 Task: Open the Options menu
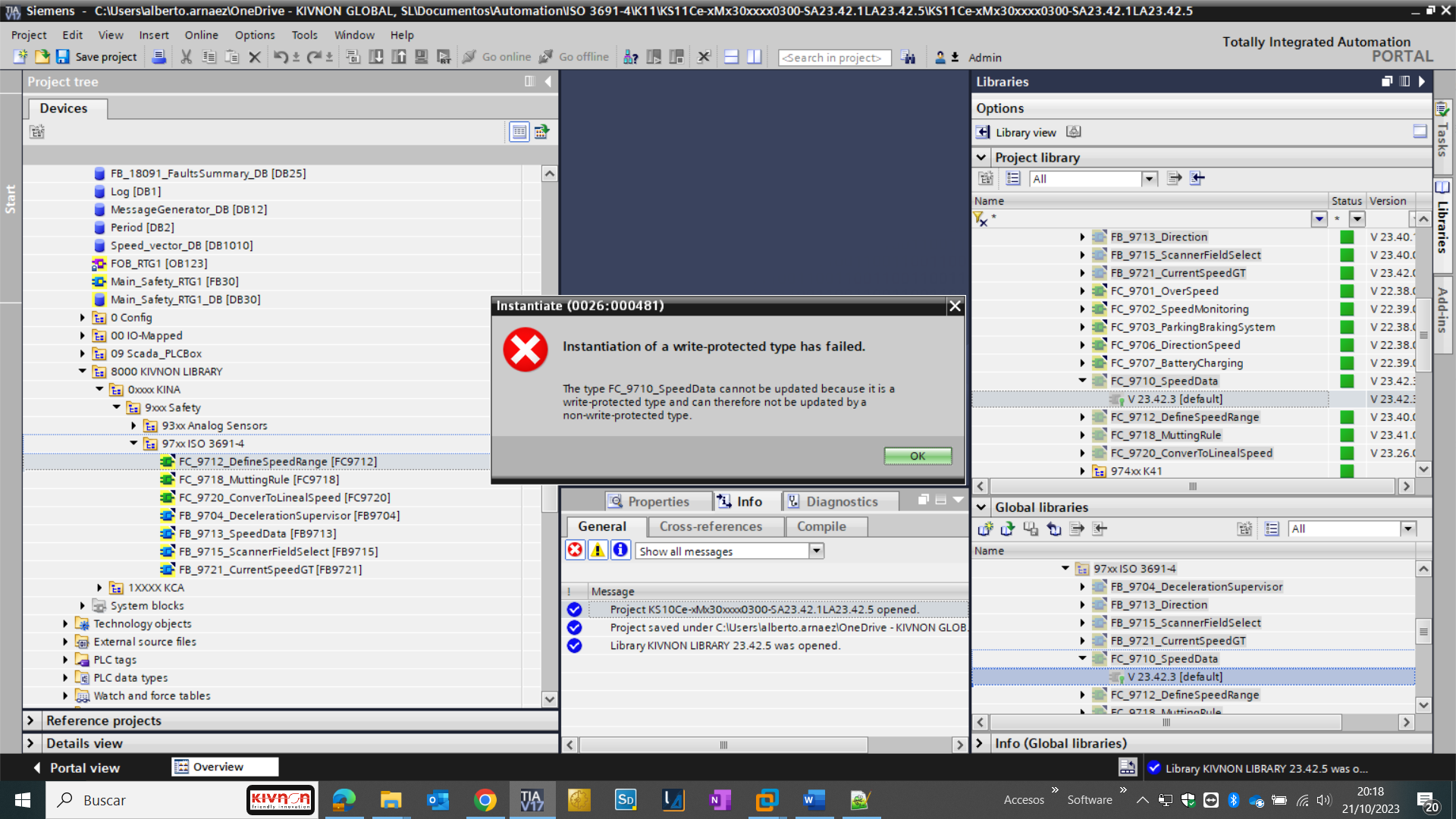tap(254, 35)
